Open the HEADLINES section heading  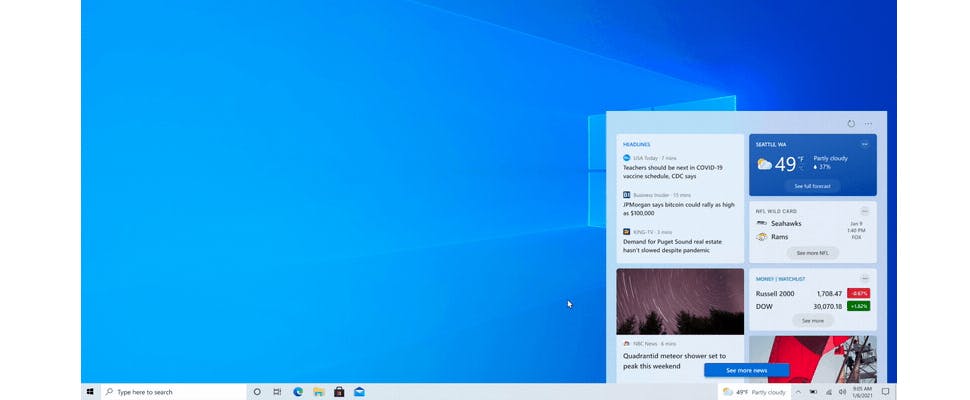coord(637,144)
